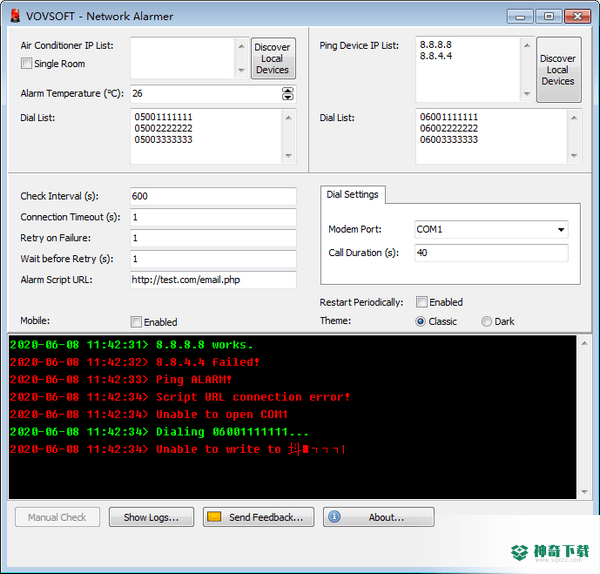Increase Alarm Temperature with the up stepper arrow

287,90
